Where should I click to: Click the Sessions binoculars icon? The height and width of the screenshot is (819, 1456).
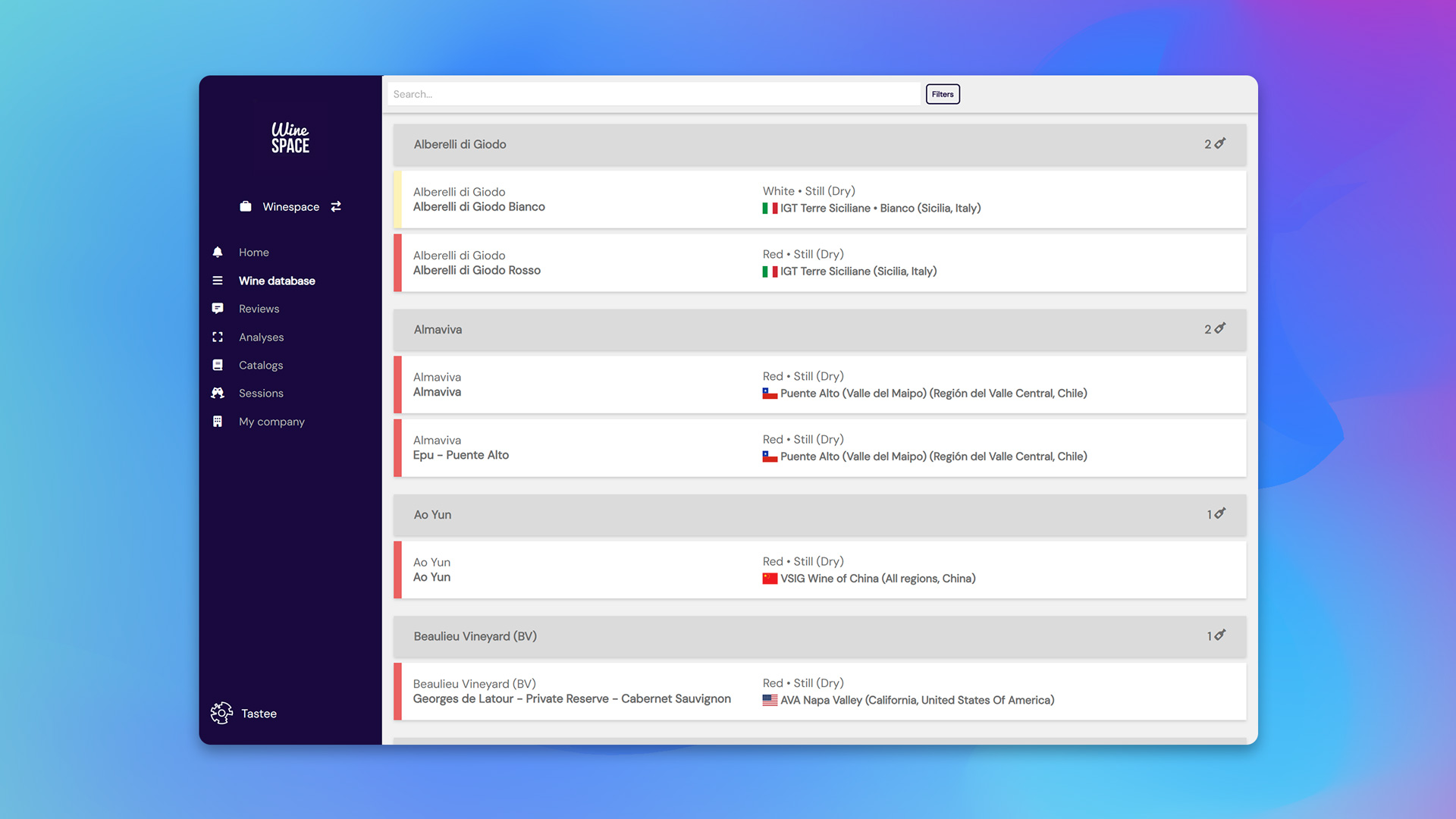point(218,393)
